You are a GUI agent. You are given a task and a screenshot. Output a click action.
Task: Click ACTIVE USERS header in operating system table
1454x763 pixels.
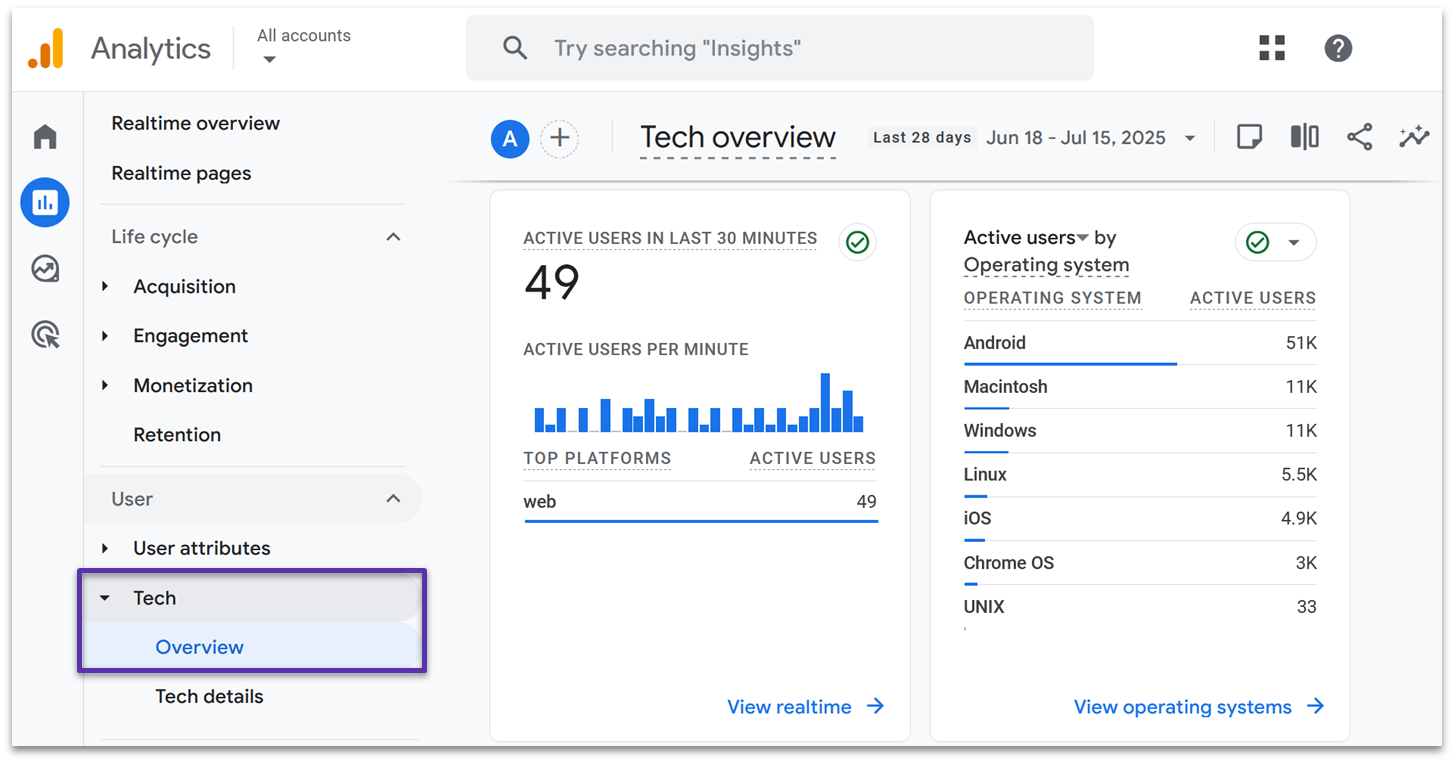(x=1253, y=298)
